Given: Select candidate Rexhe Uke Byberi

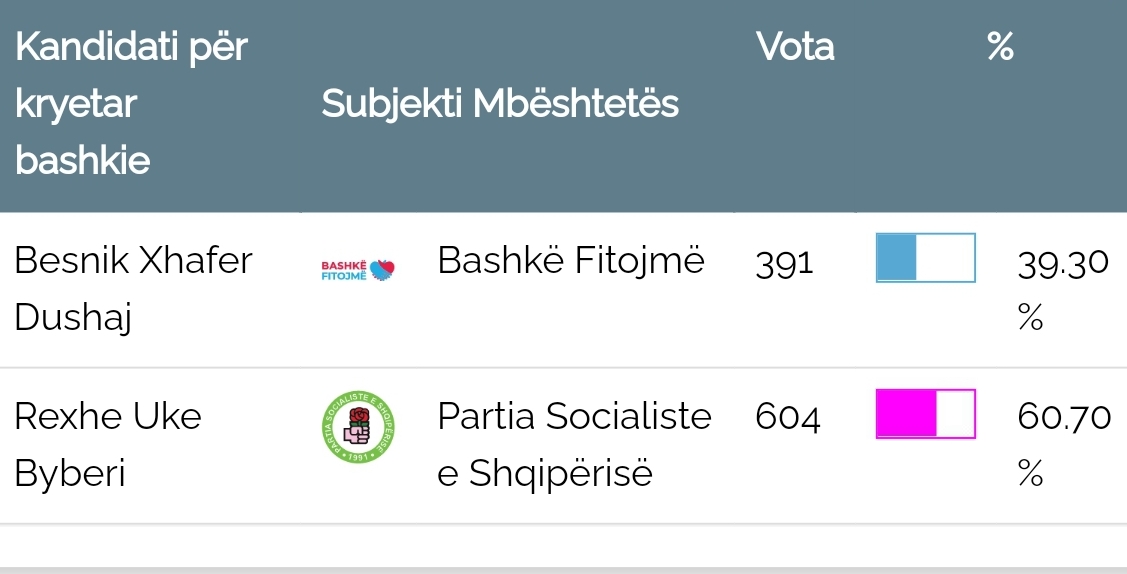Looking at the screenshot, I should tap(107, 444).
